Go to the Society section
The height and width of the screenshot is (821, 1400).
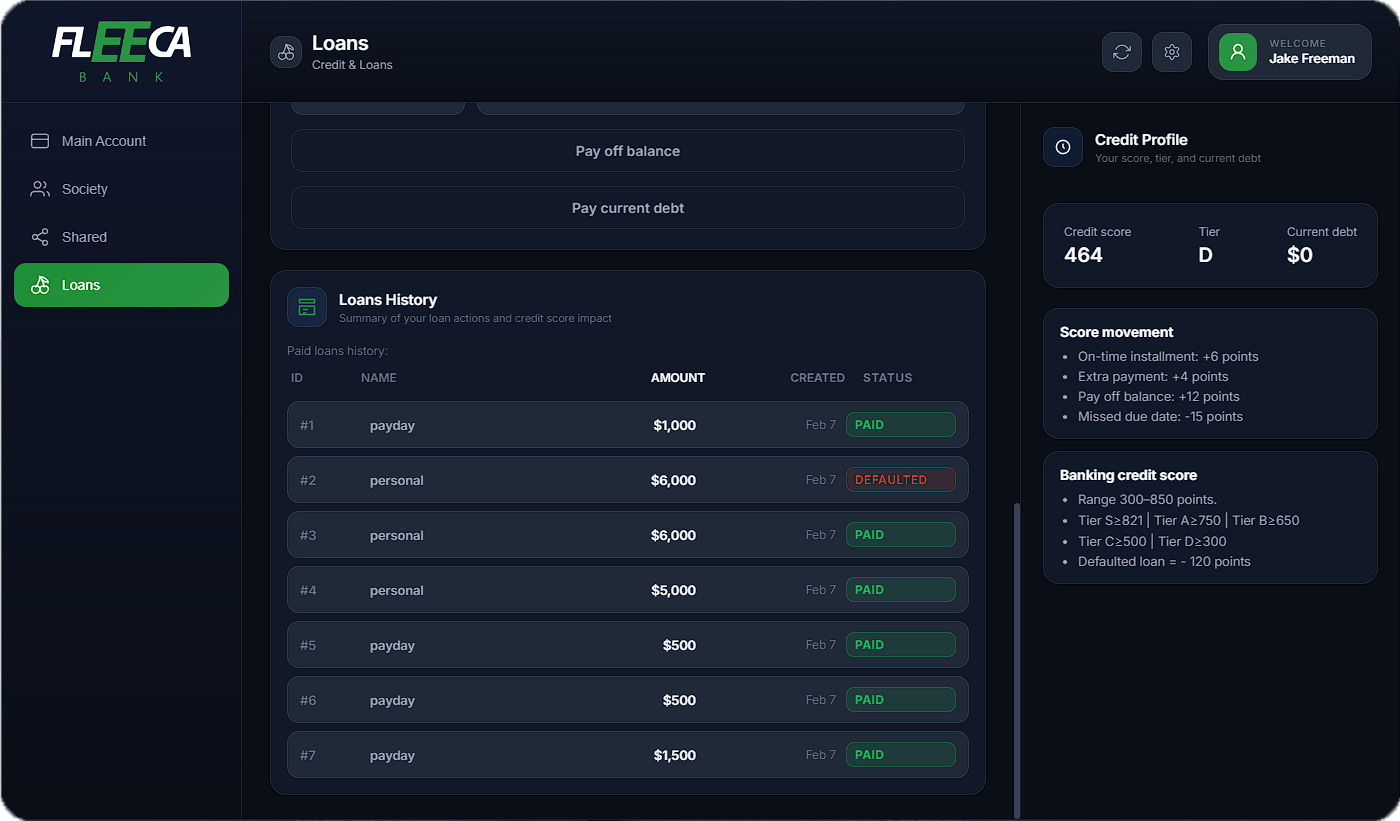pyautogui.click(x=121, y=189)
